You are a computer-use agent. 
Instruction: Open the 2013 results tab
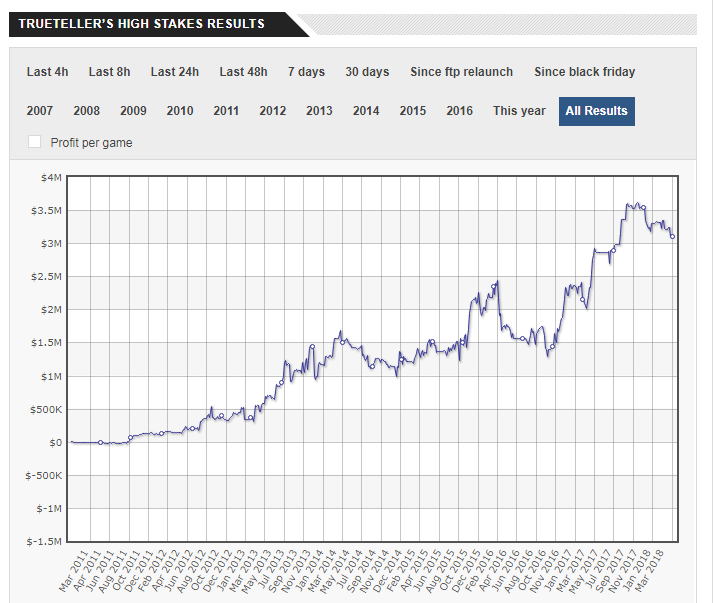click(319, 111)
